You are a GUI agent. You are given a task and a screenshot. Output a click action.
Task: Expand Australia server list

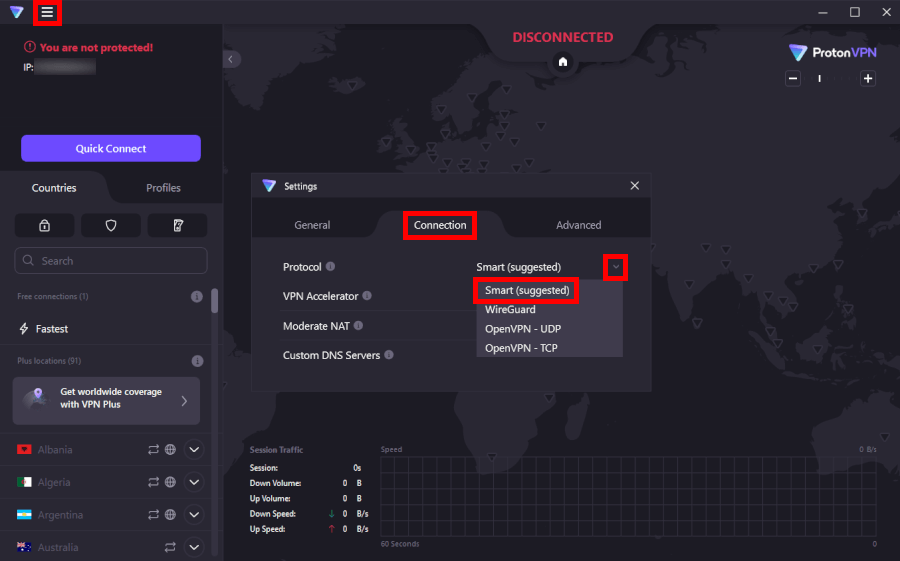click(194, 547)
